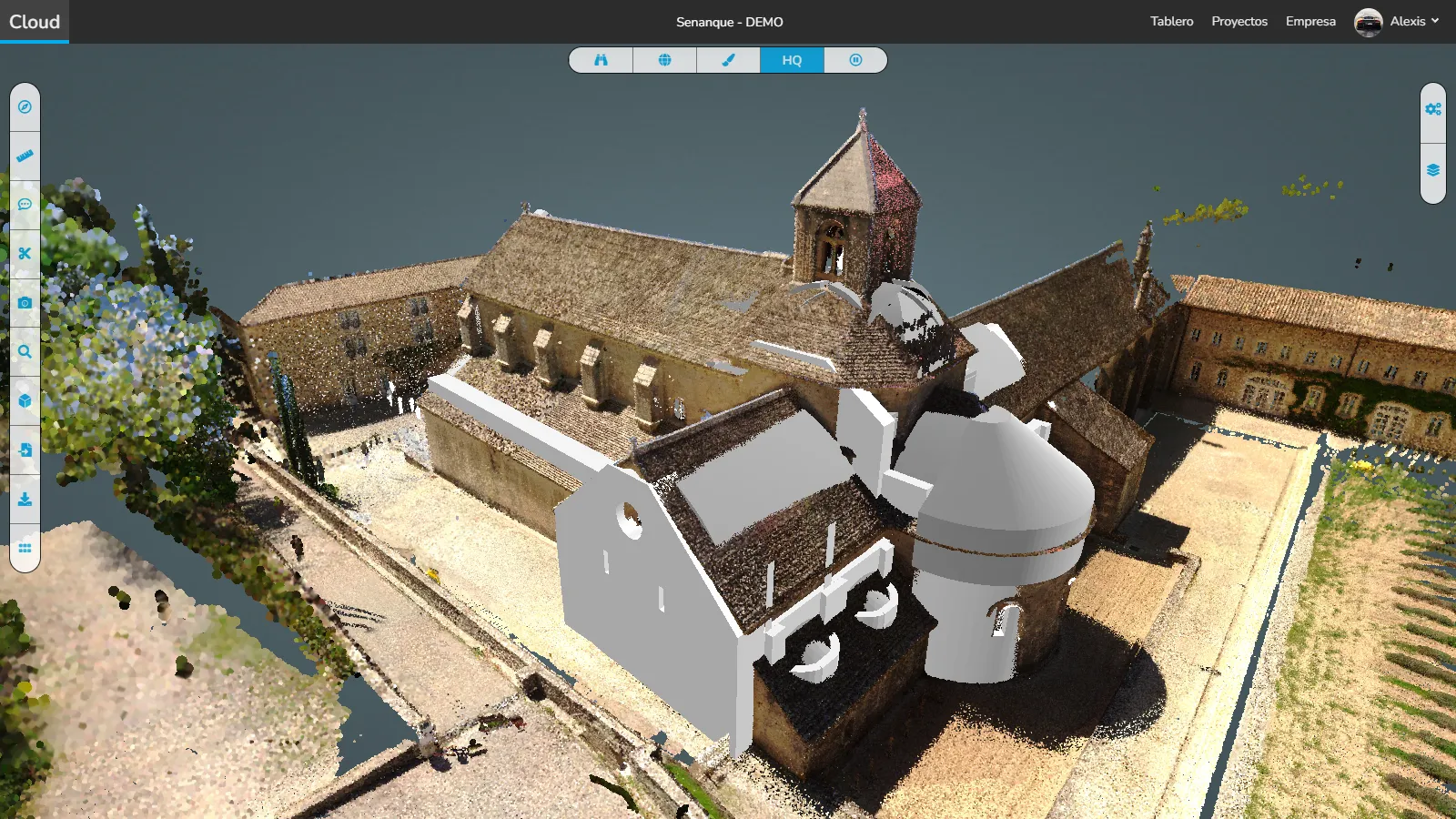
Task: Click the Senanque - DEMO project title
Action: (x=729, y=22)
